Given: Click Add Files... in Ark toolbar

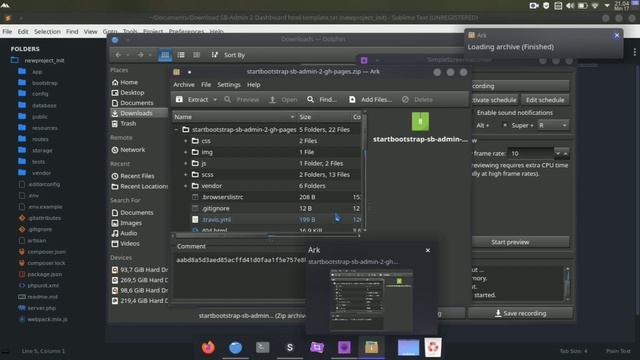Looking at the screenshot, I should tap(370, 100).
